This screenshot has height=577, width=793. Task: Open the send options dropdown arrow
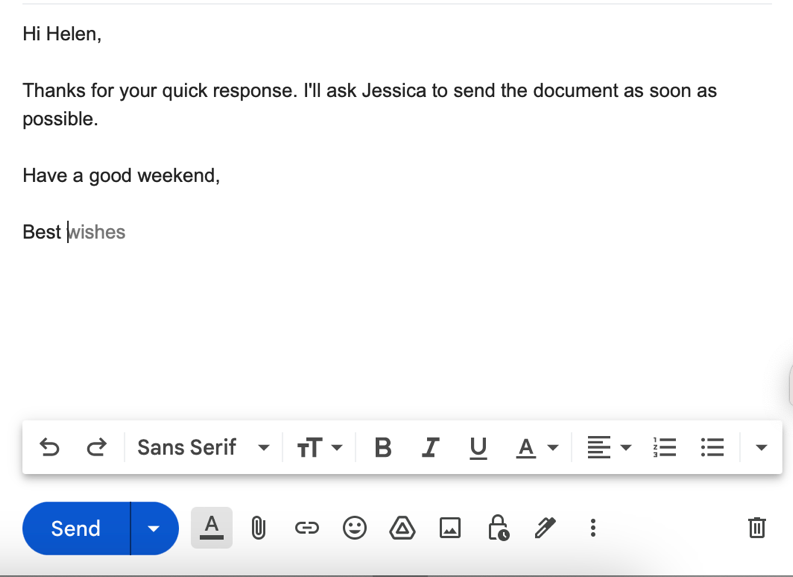(x=154, y=528)
